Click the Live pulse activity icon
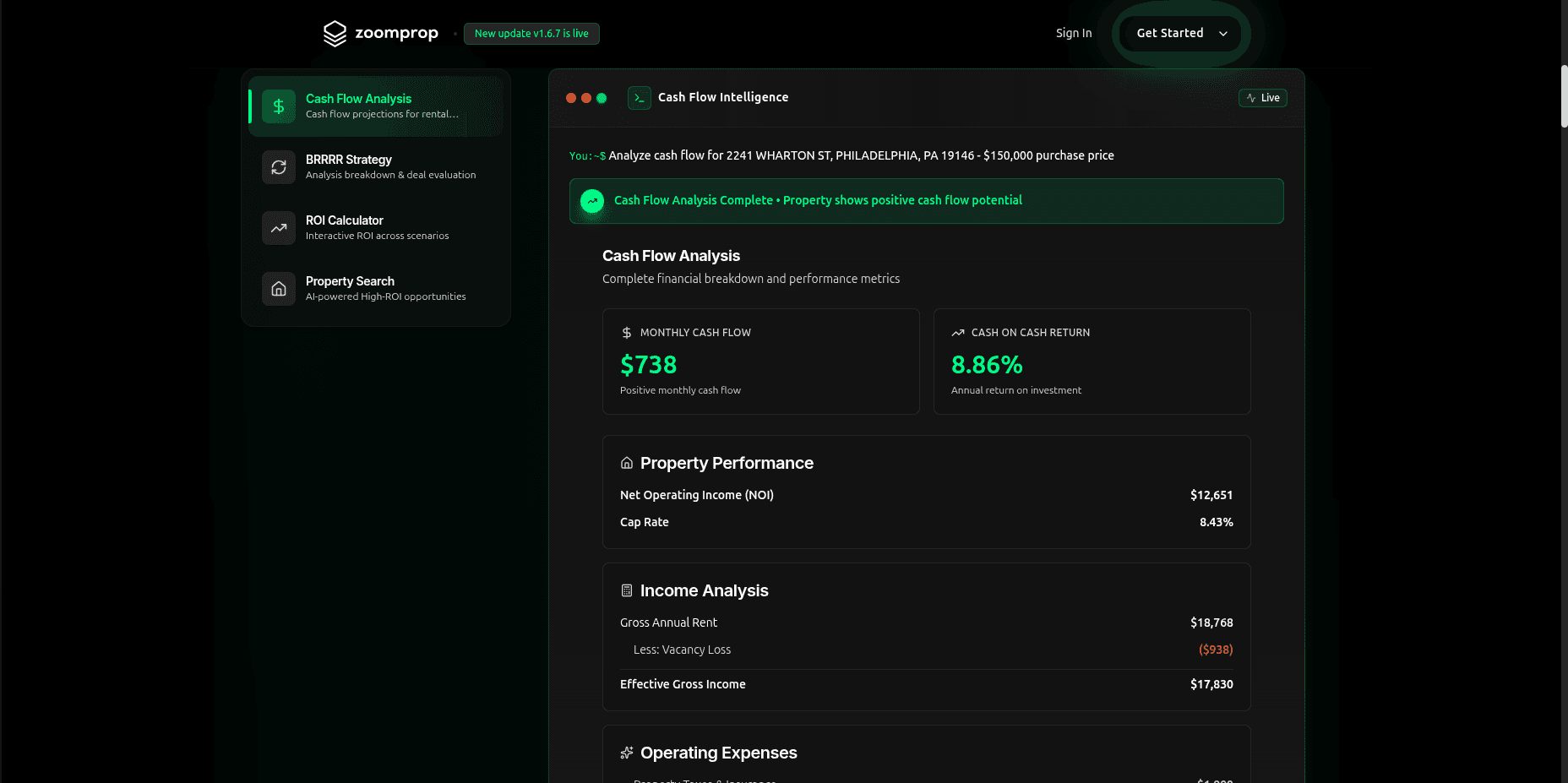 click(1251, 98)
